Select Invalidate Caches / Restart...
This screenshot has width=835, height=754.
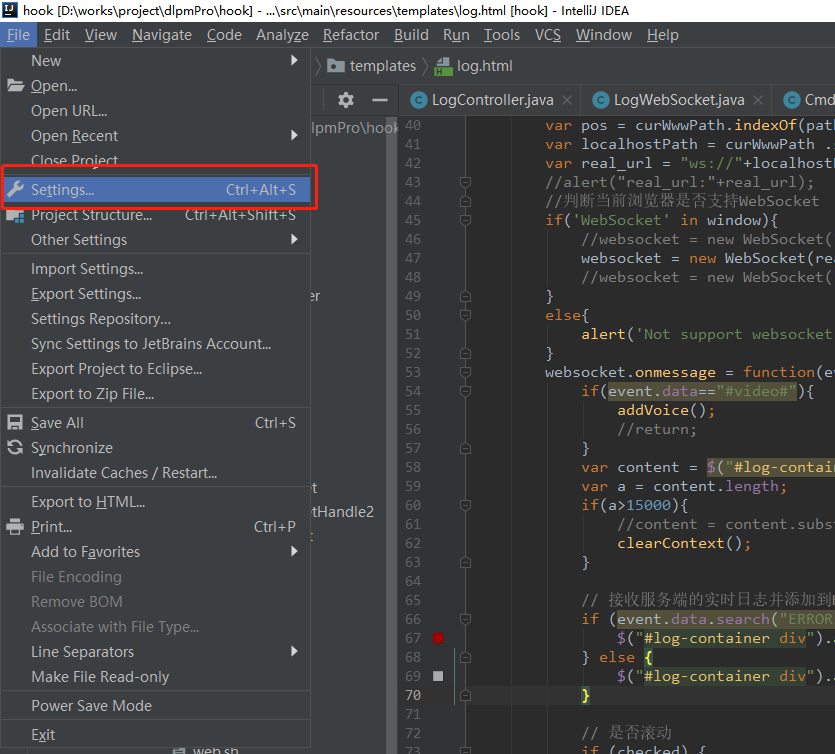[x=155, y=472]
